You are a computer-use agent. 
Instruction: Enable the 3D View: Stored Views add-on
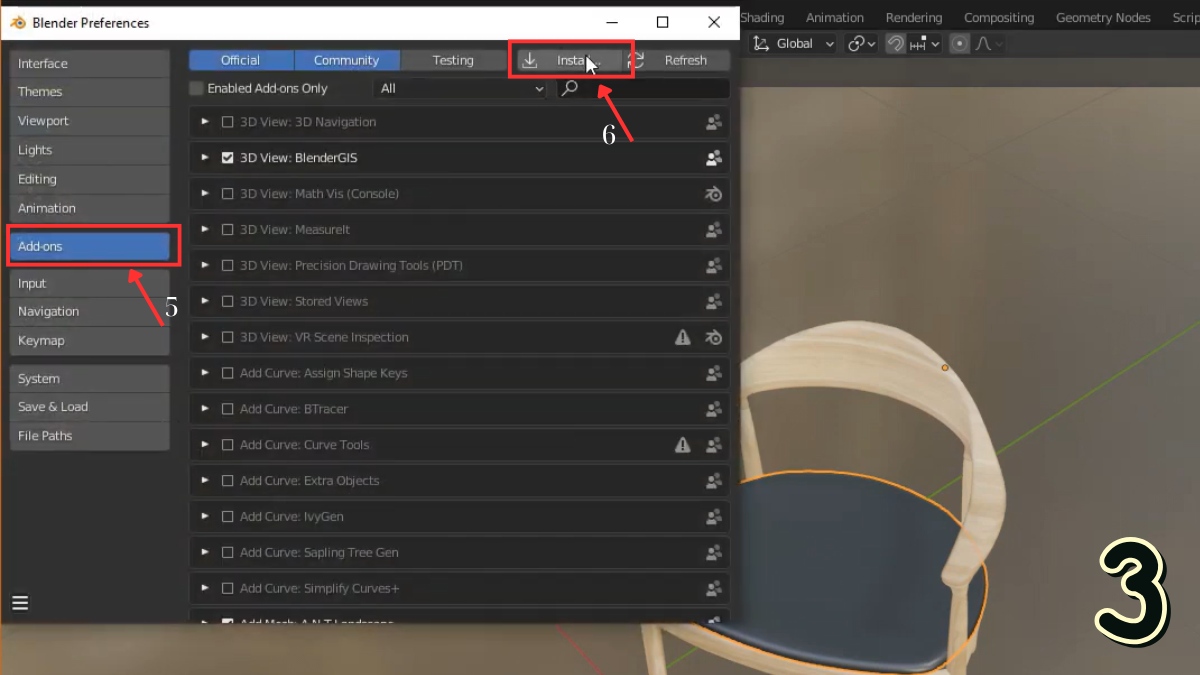(x=227, y=301)
